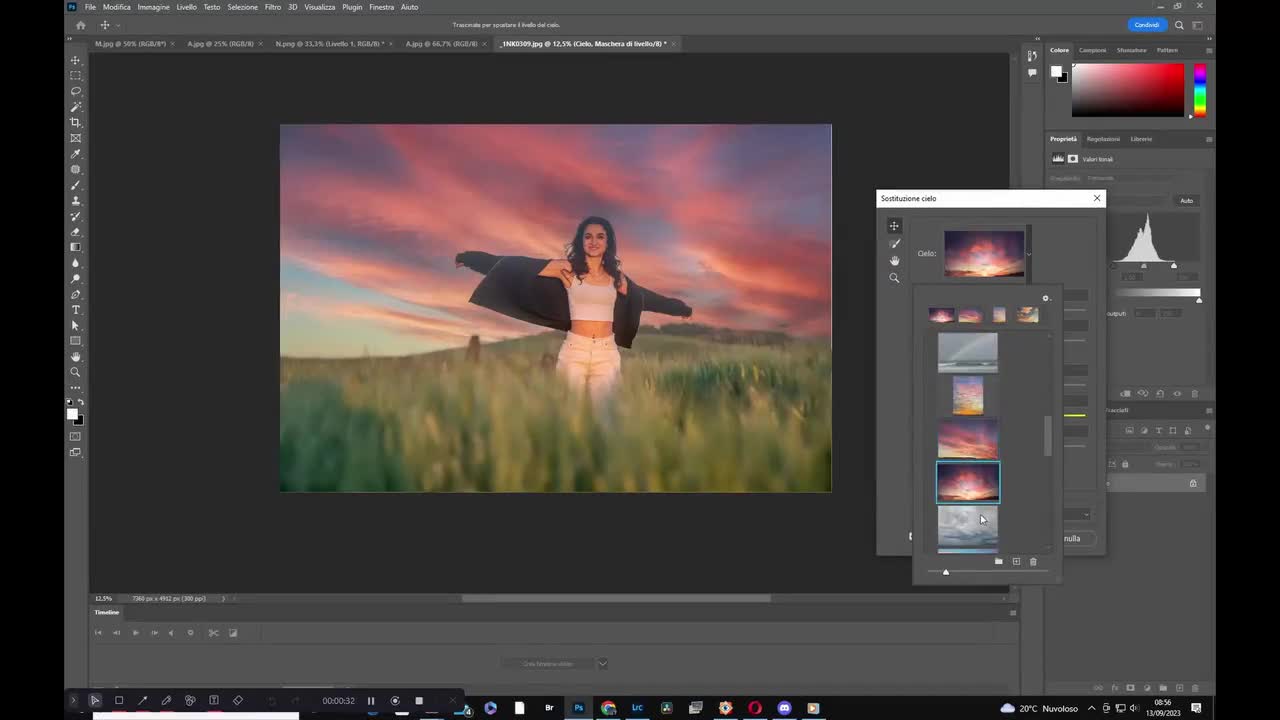This screenshot has height=720, width=1280.
Task: Select the Gradient tool
Action: [x=75, y=247]
